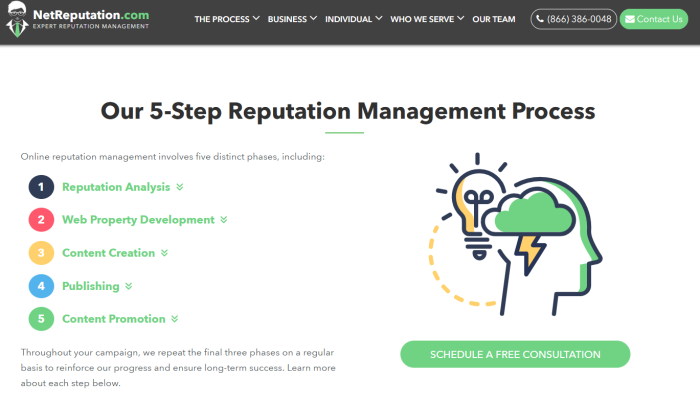Go to the OUR TEAM page
This screenshot has width=700, height=420.
pyautogui.click(x=494, y=19)
